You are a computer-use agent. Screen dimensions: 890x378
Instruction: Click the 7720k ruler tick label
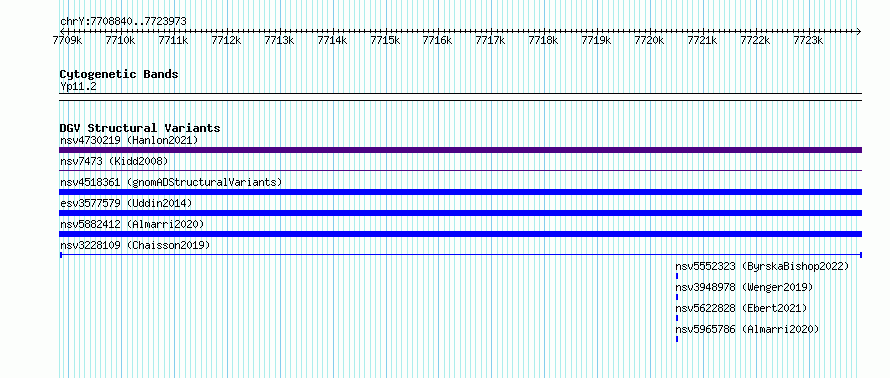(649, 40)
